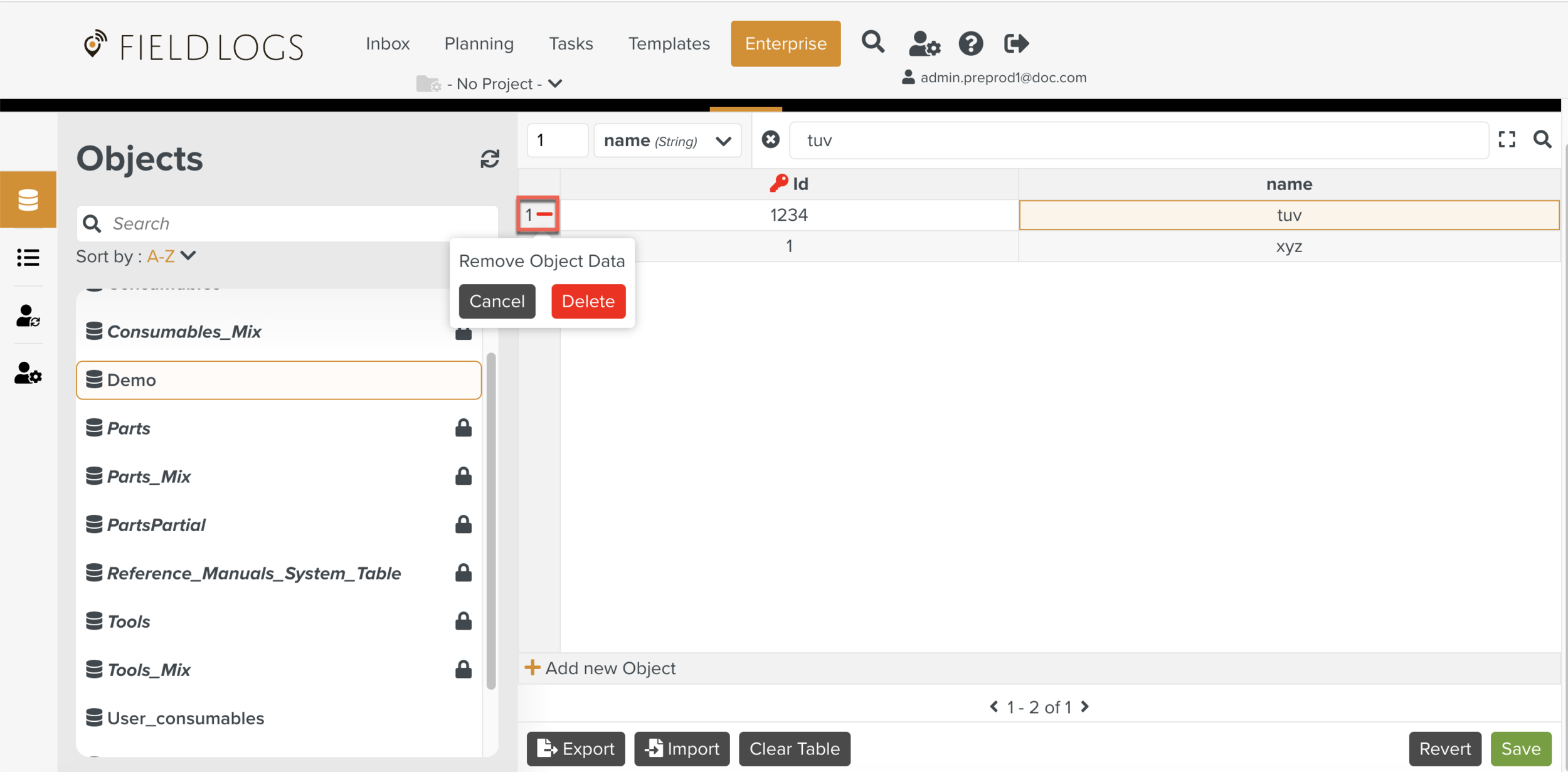Open the list view sidebar icon
Image resolution: width=1568 pixels, height=772 pixels.
28,258
